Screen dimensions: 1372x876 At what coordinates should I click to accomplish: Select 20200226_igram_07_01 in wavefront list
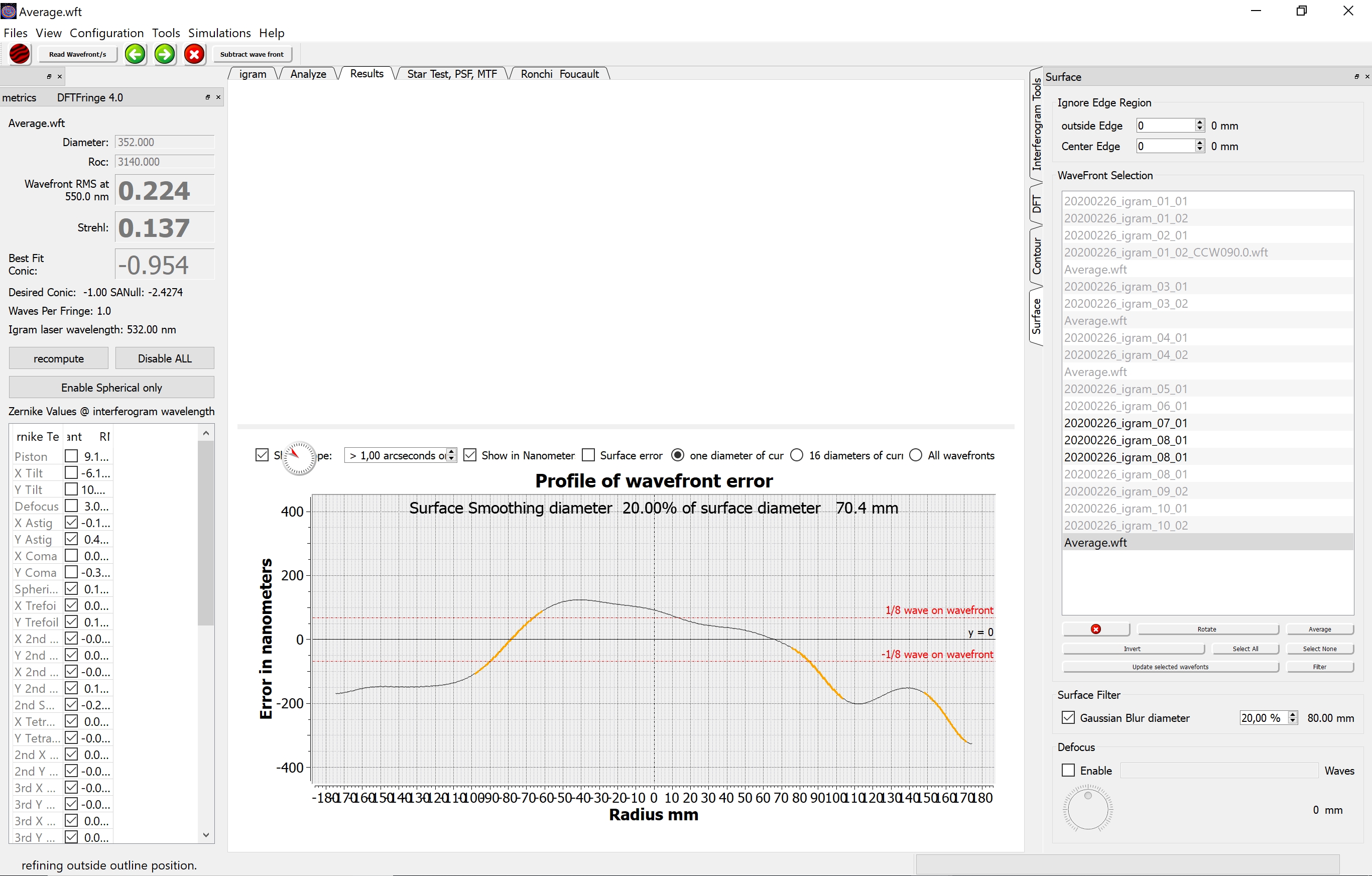tap(1126, 423)
